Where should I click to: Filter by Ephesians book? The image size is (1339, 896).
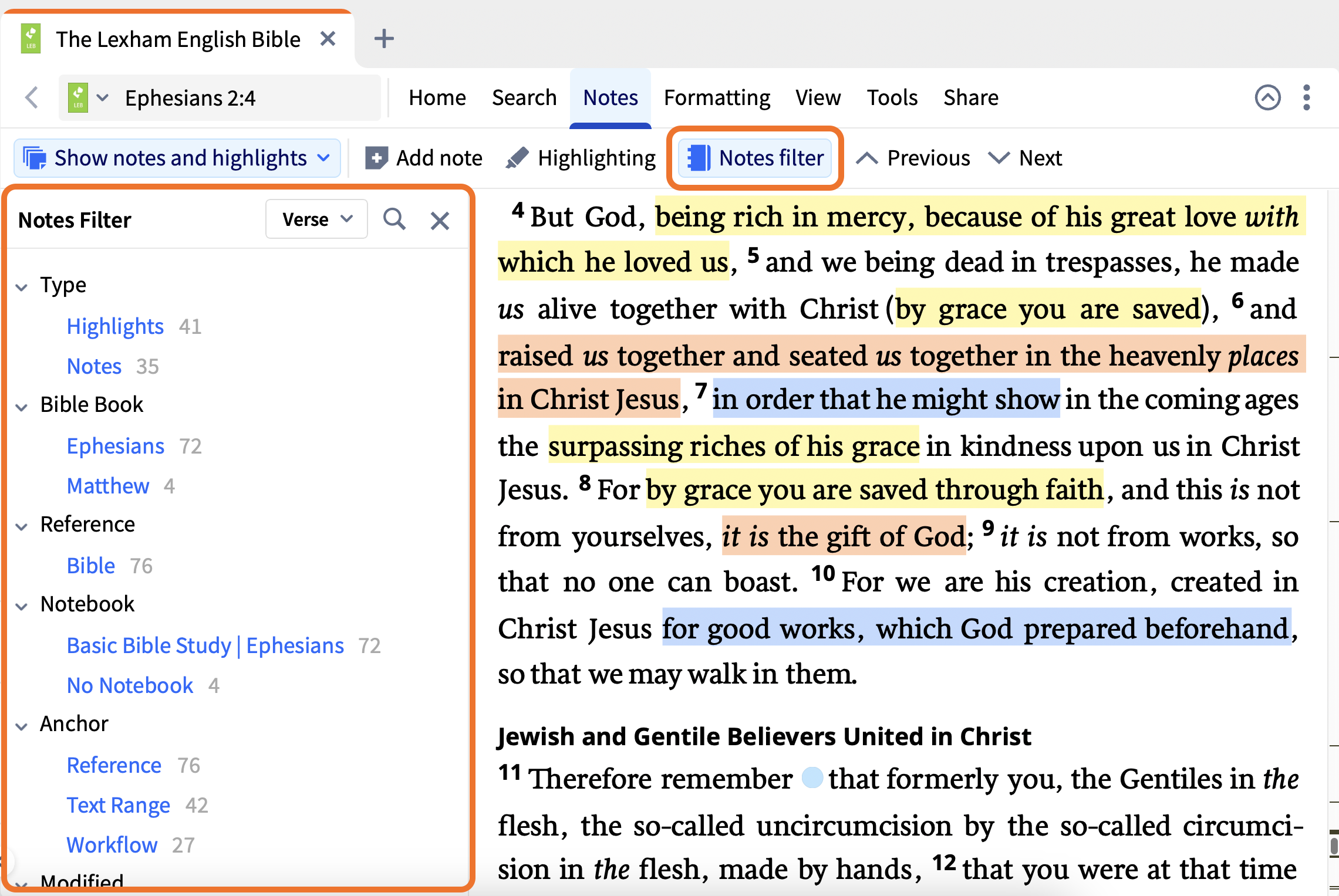(116, 446)
